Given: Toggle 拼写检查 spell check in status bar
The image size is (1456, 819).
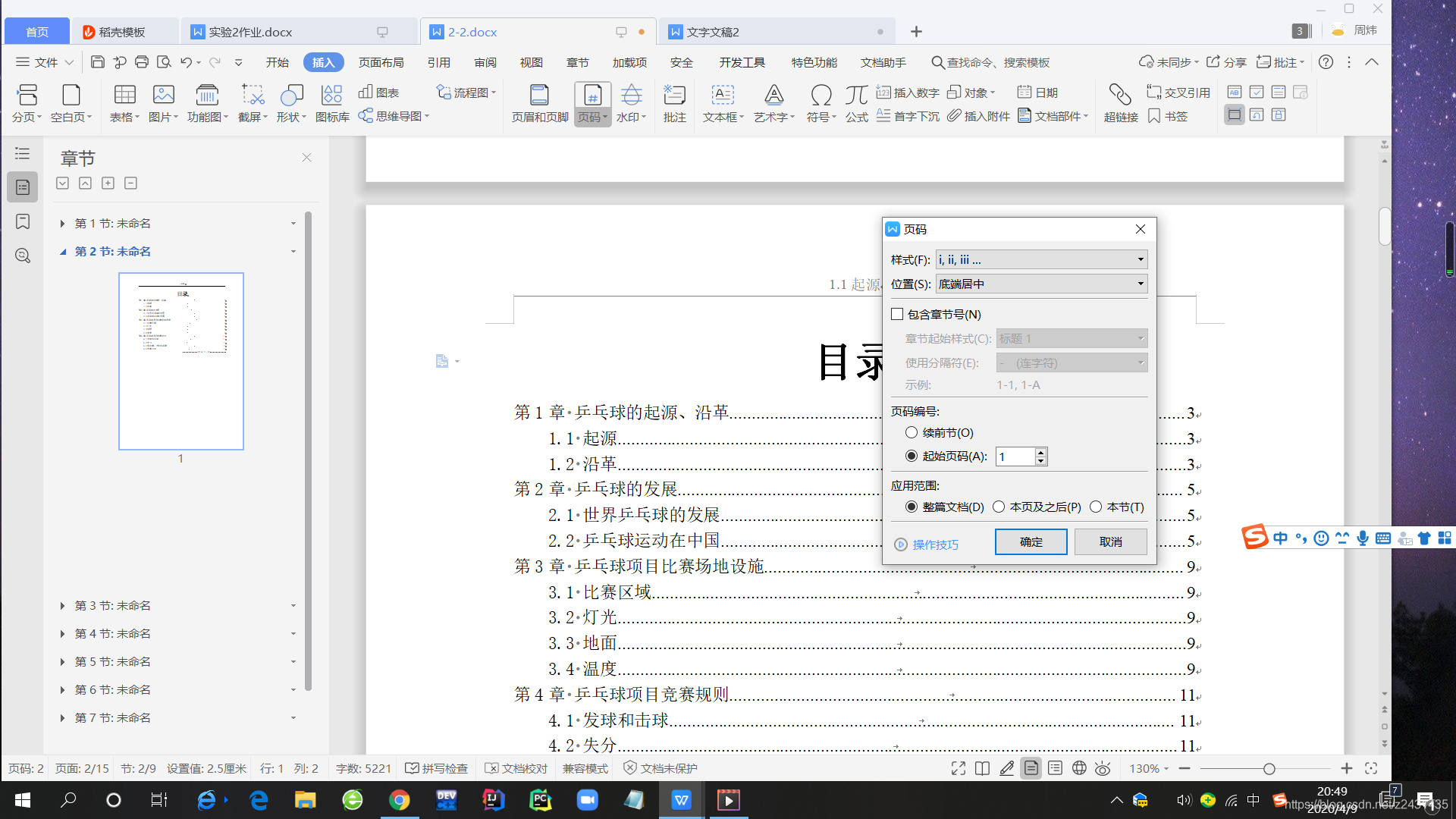Looking at the screenshot, I should (436, 768).
